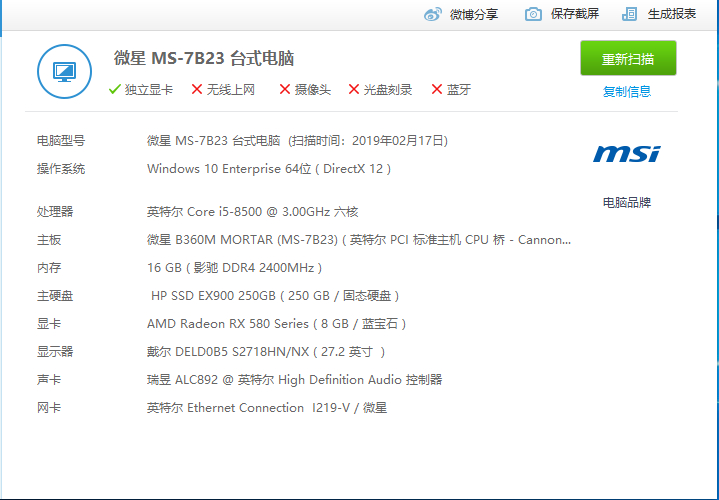
Task: Click the 无线上网 feature label
Action: click(231, 89)
